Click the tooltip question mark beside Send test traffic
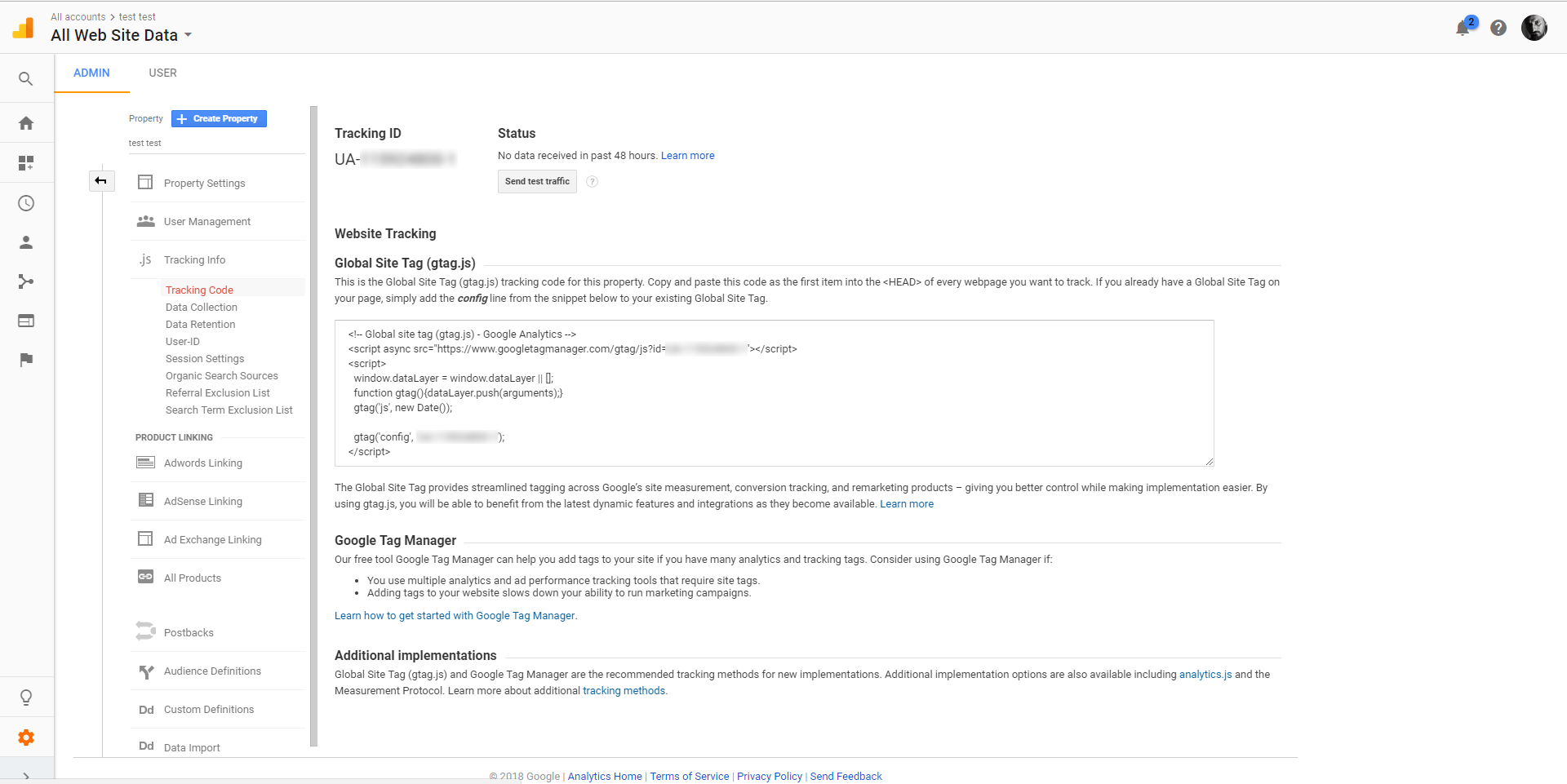The image size is (1567, 784). point(593,182)
